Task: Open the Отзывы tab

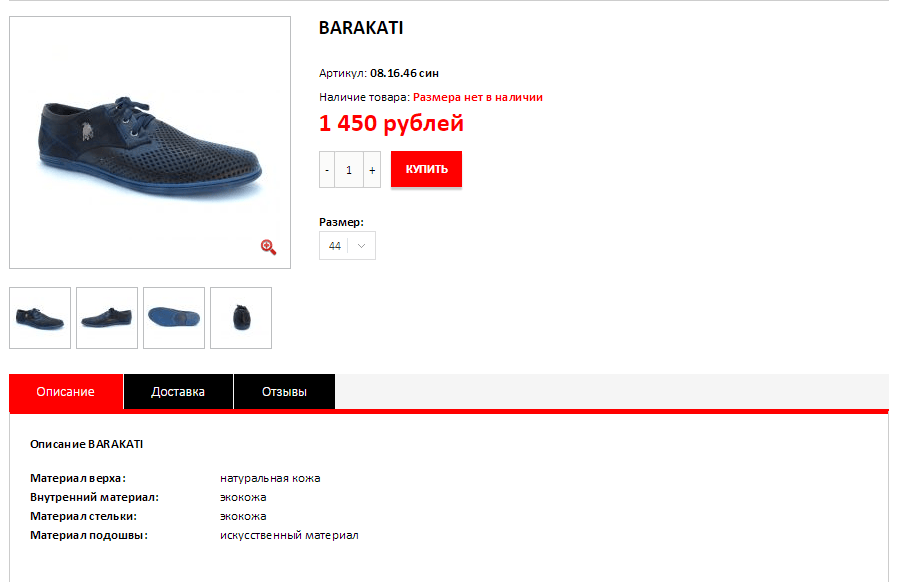Action: point(285,392)
